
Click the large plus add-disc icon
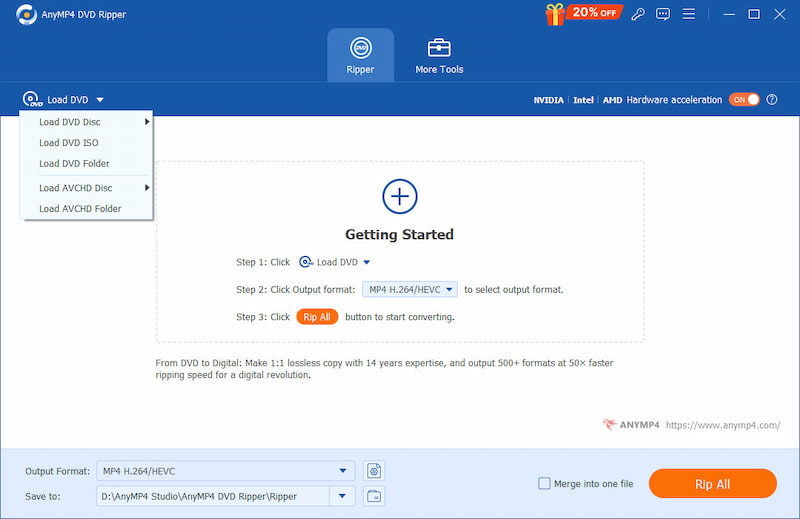399,196
